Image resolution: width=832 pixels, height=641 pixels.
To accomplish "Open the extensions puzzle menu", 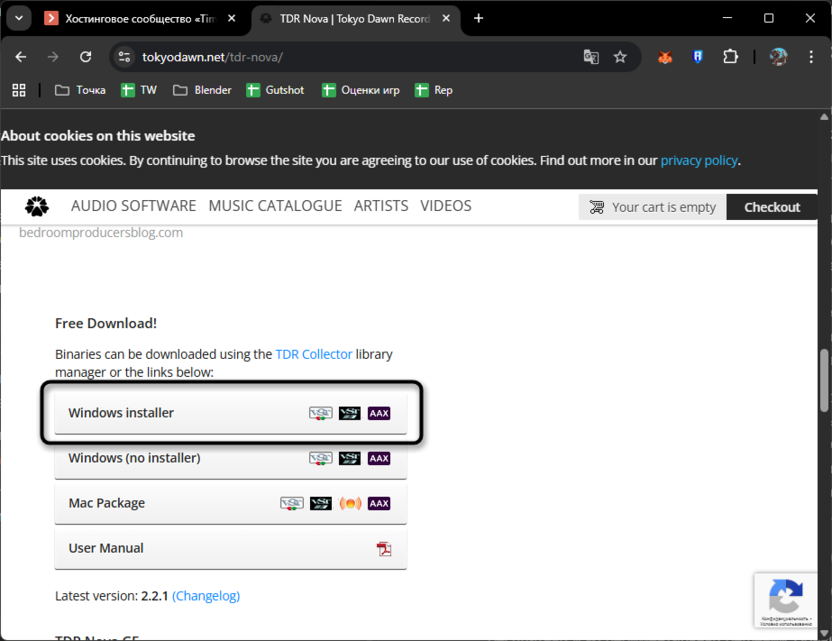I will click(x=731, y=57).
